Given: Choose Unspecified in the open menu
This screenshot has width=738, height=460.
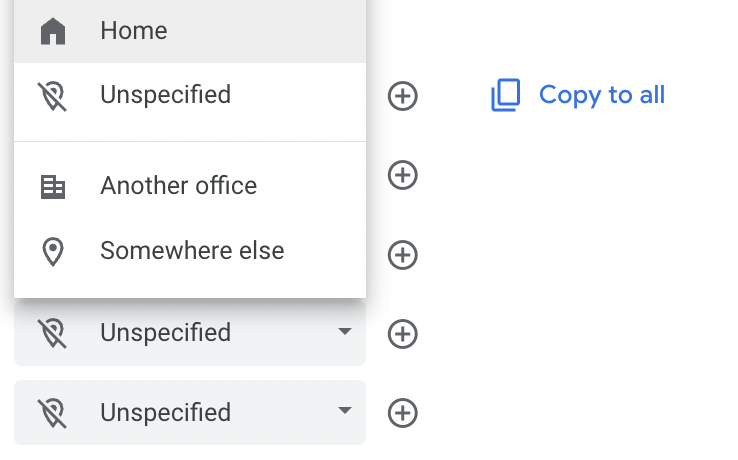Looking at the screenshot, I should [190, 95].
